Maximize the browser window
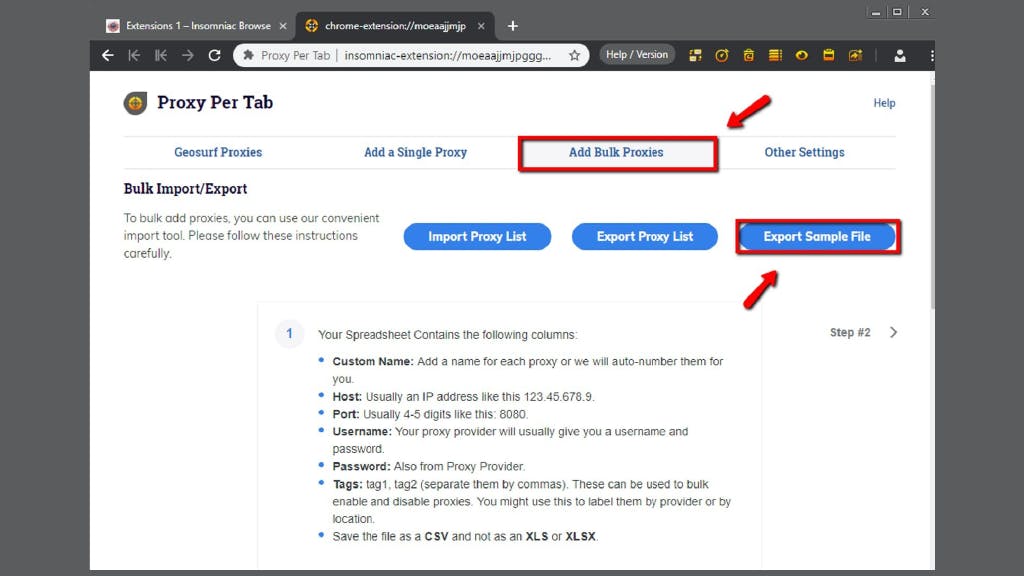The height and width of the screenshot is (576, 1024). point(897,12)
